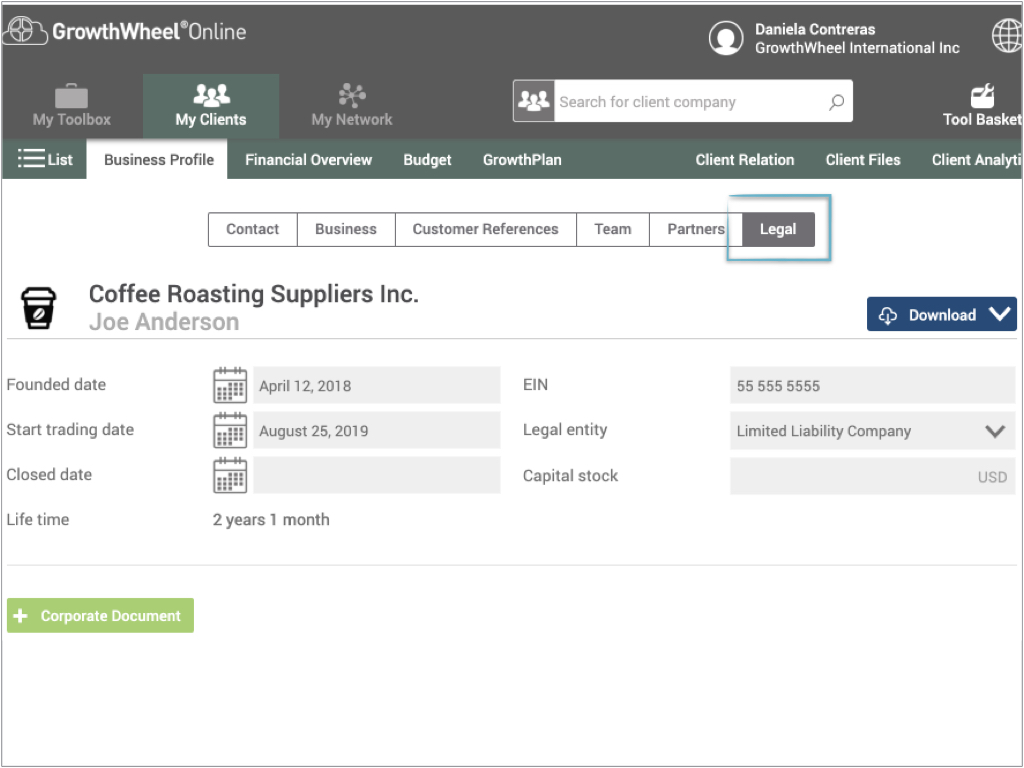
Task: Select the Customer References sub-tab
Action: (486, 229)
